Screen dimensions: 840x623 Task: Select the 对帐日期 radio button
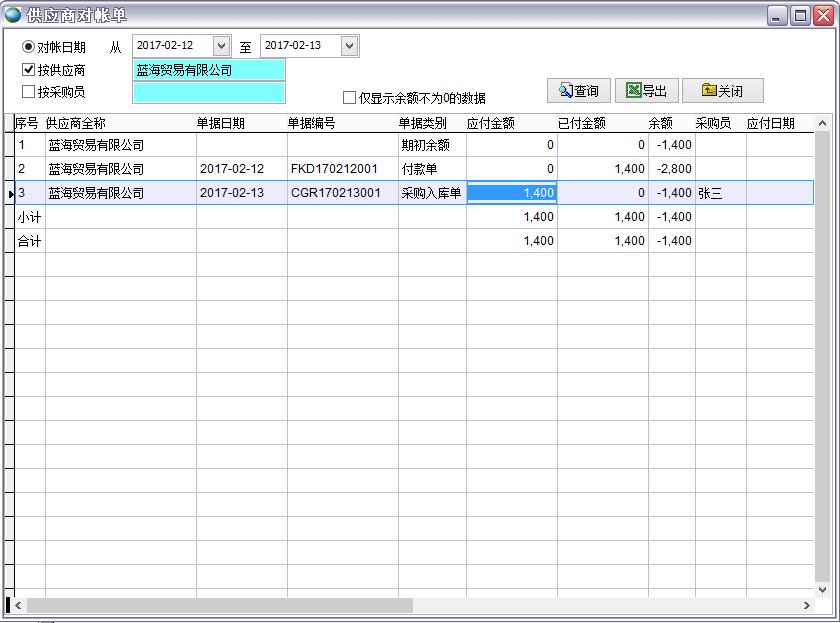pyautogui.click(x=28, y=47)
